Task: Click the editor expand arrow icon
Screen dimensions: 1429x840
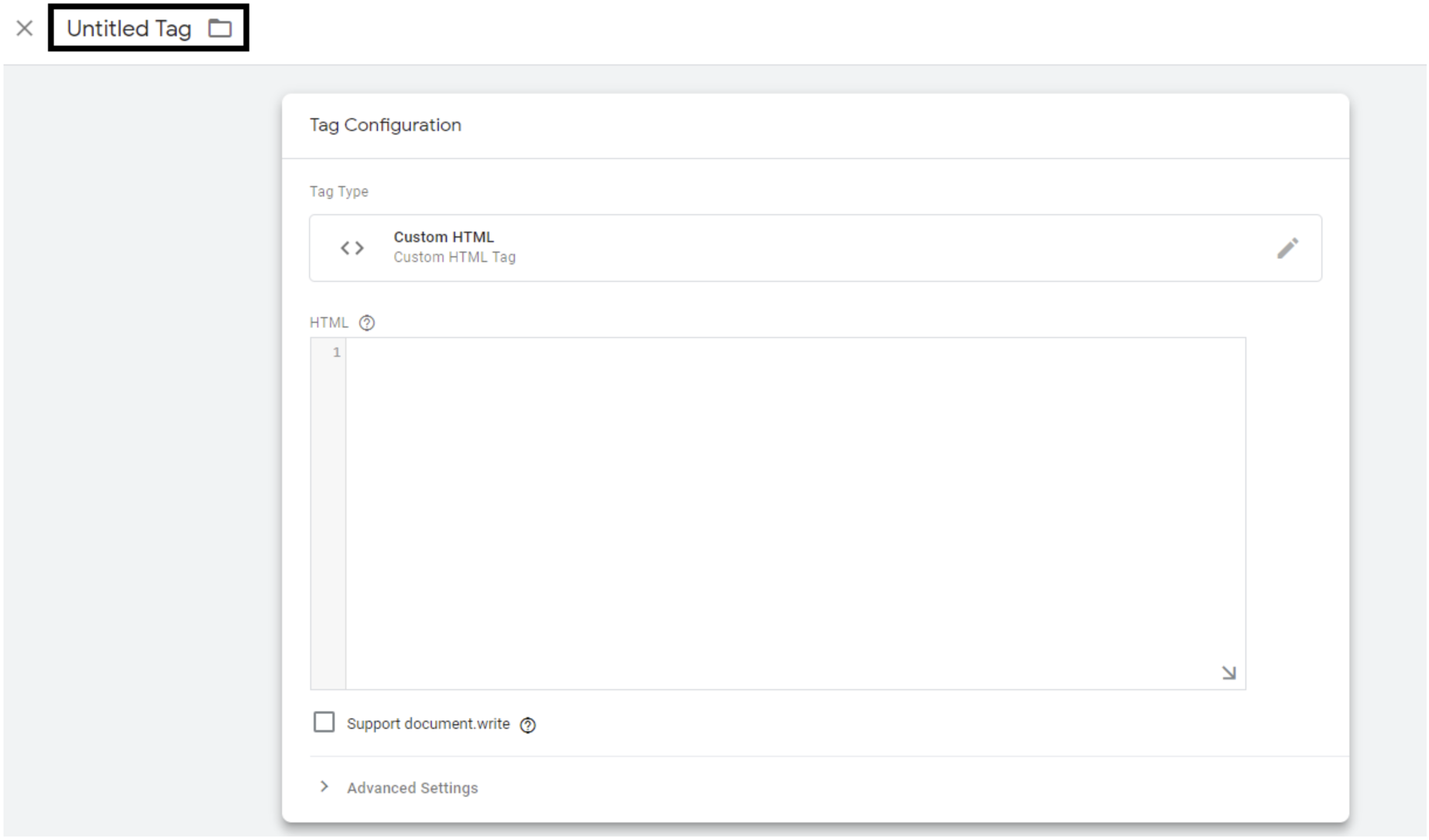Action: 1229,673
